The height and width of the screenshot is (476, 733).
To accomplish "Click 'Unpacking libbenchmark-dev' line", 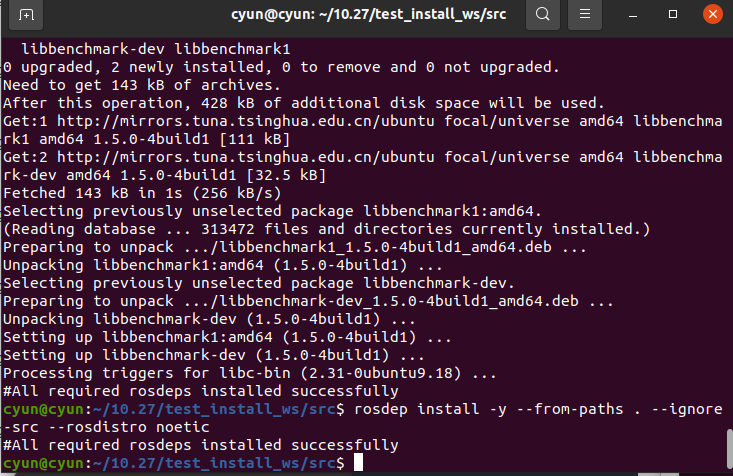I will (x=209, y=319).
